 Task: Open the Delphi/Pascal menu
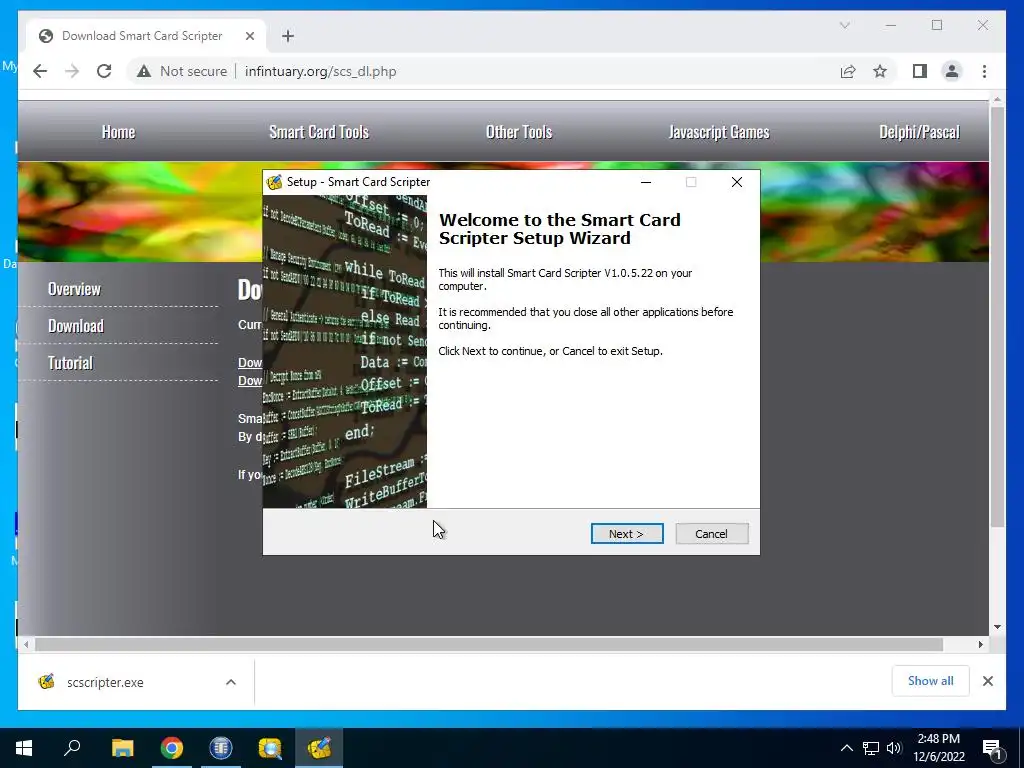[x=919, y=132]
